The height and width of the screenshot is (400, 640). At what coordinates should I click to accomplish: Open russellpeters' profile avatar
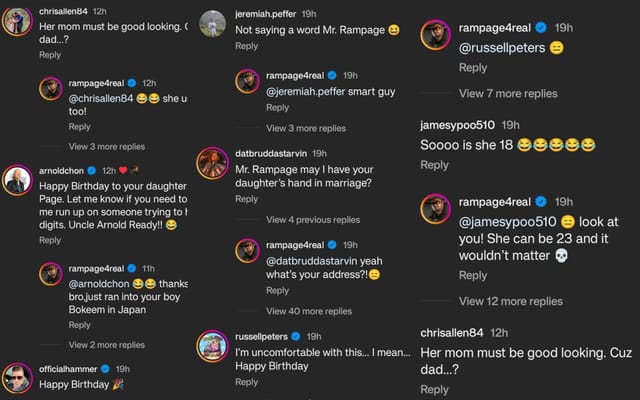(x=212, y=345)
